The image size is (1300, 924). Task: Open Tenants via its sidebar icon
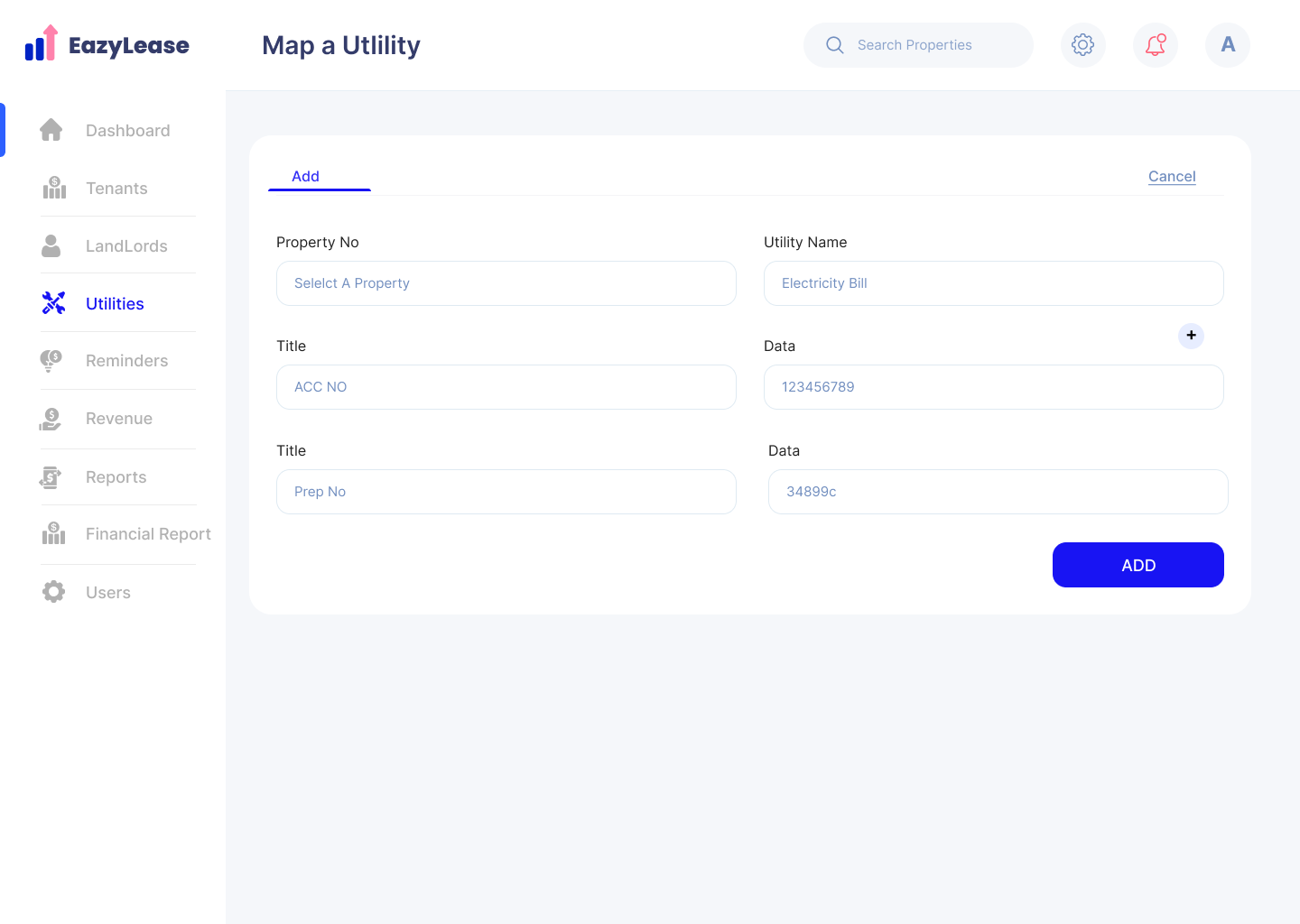[54, 188]
